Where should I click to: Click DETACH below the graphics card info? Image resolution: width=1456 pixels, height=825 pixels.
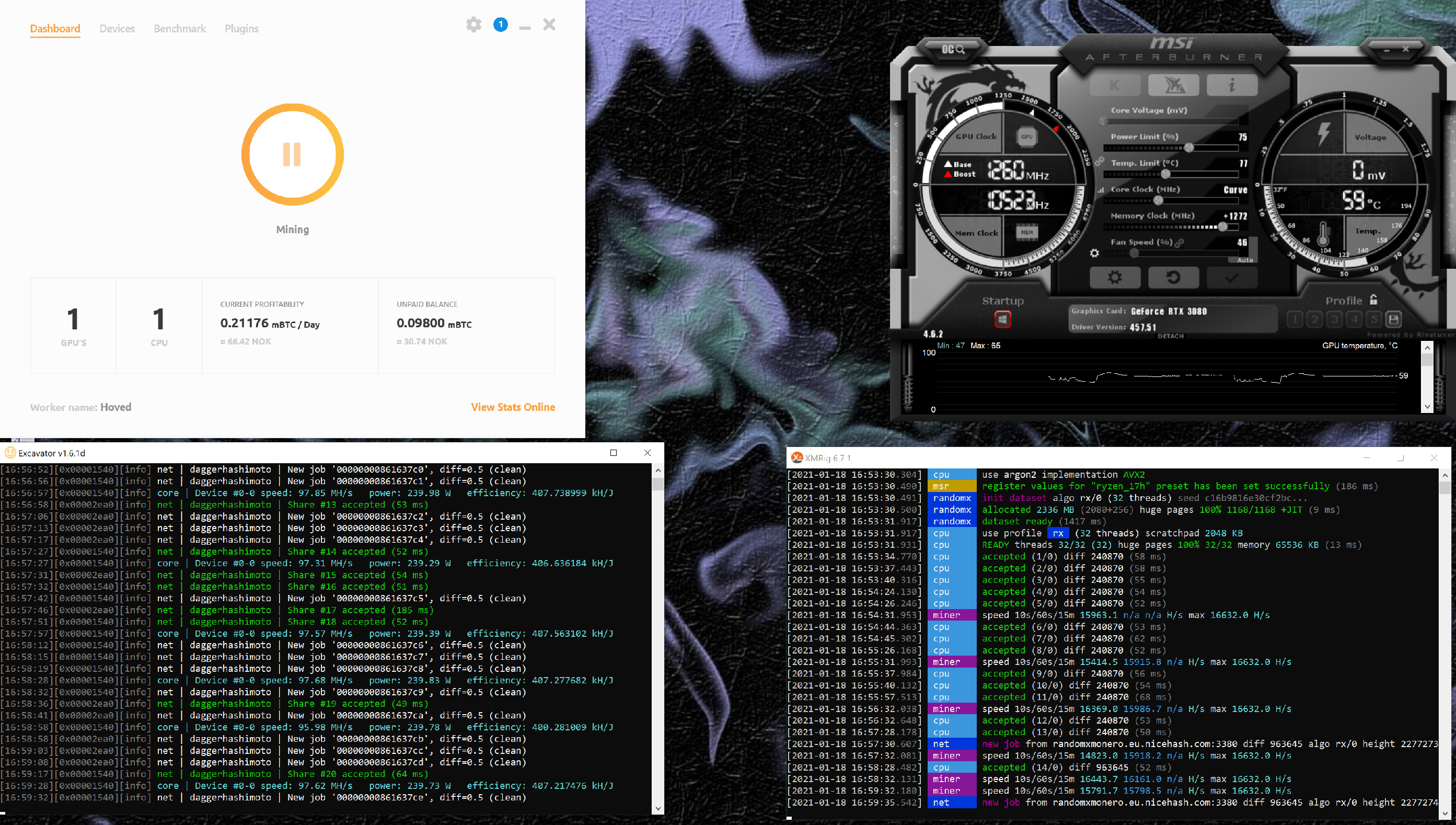(x=1171, y=336)
